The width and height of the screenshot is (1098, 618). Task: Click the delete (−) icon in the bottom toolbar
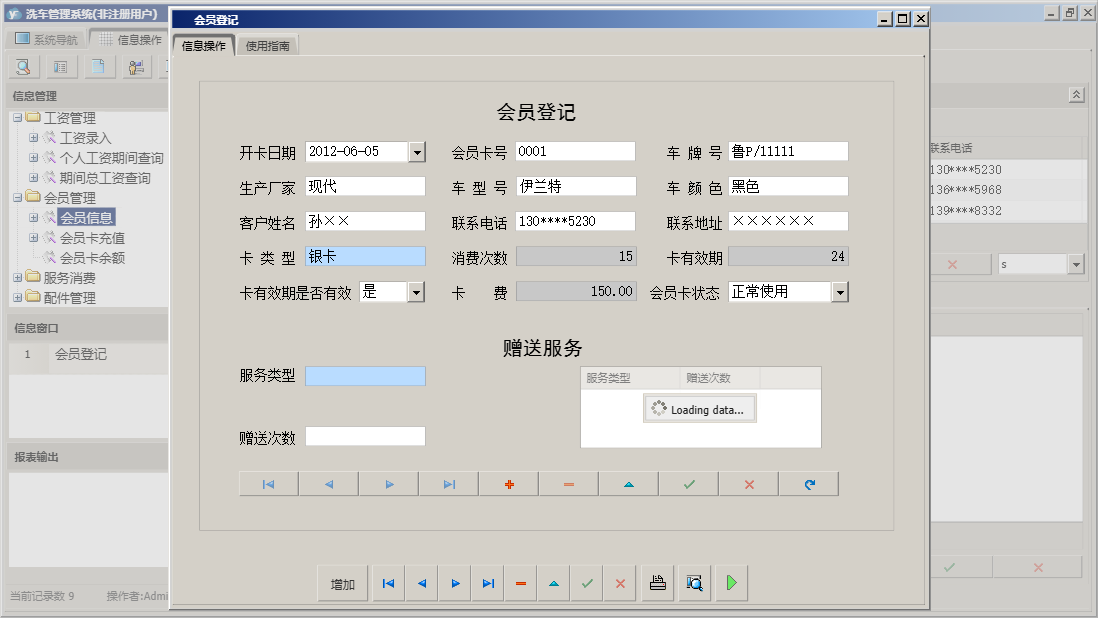click(x=520, y=583)
